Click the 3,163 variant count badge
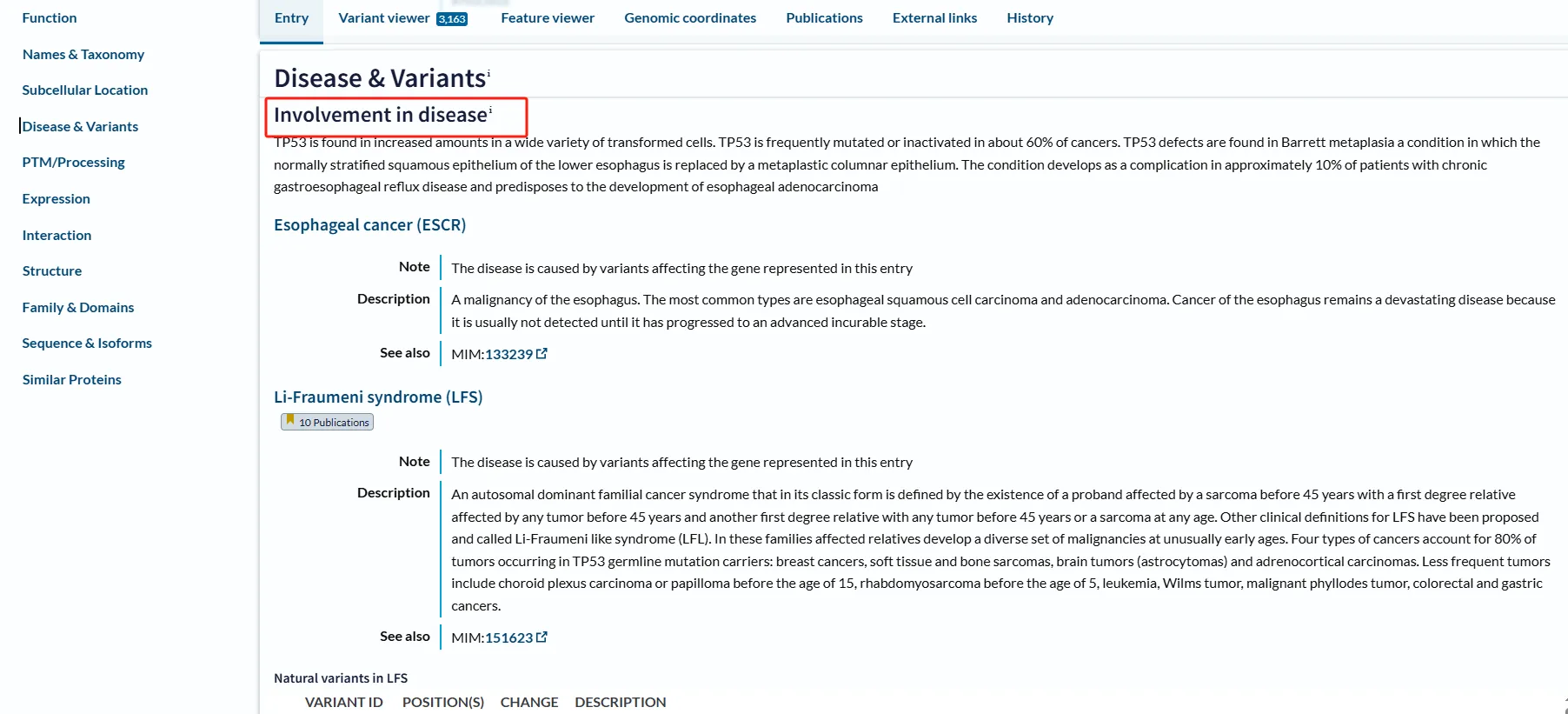 pyautogui.click(x=452, y=19)
